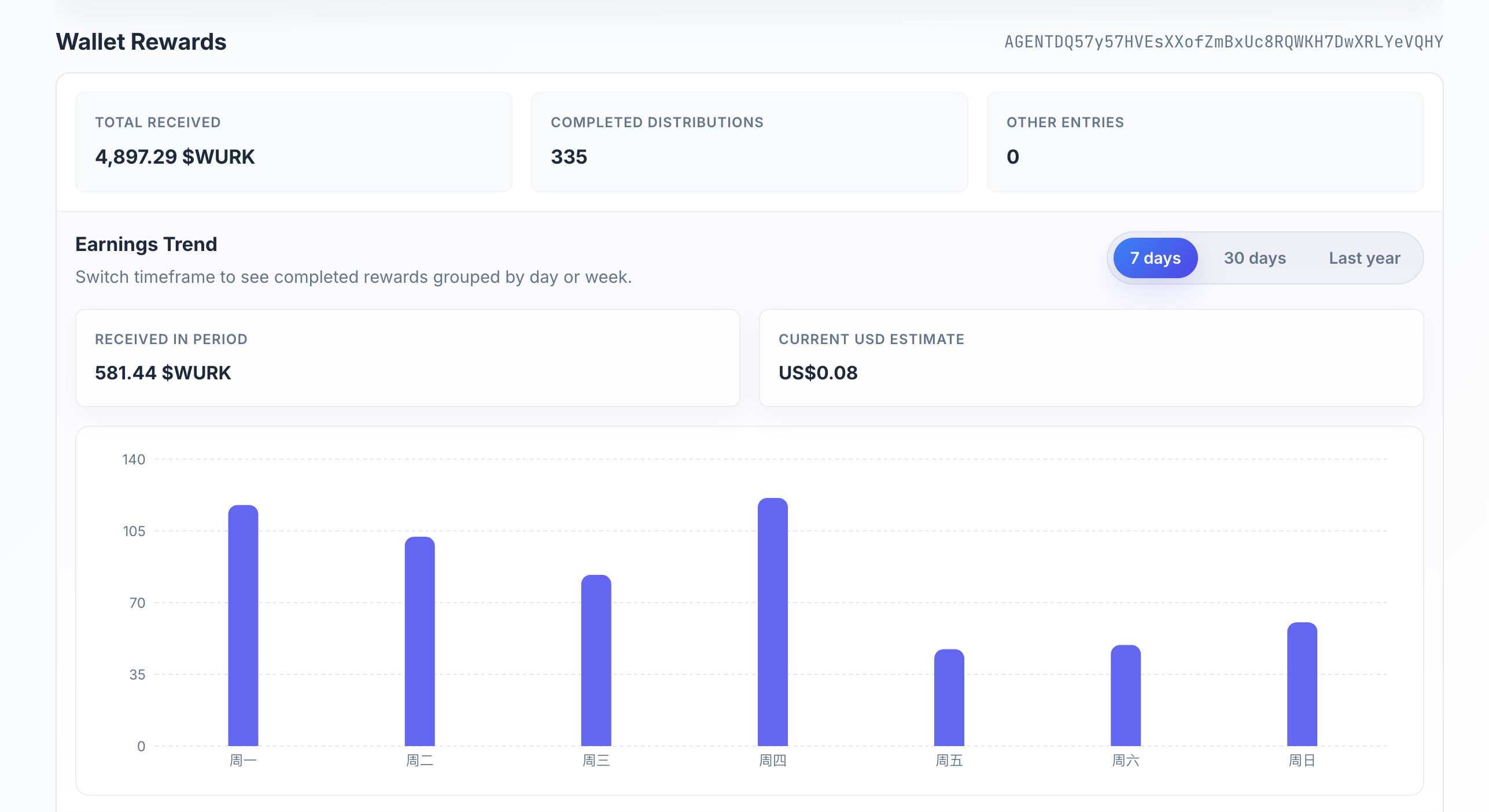The image size is (1489, 812).
Task: Click the completed distributions count 335
Action: coord(569,157)
